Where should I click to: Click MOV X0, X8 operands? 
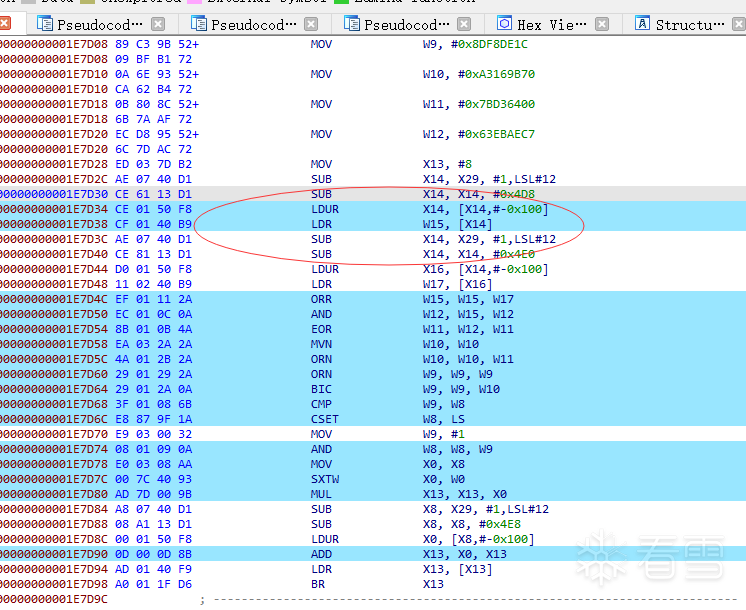[443, 464]
